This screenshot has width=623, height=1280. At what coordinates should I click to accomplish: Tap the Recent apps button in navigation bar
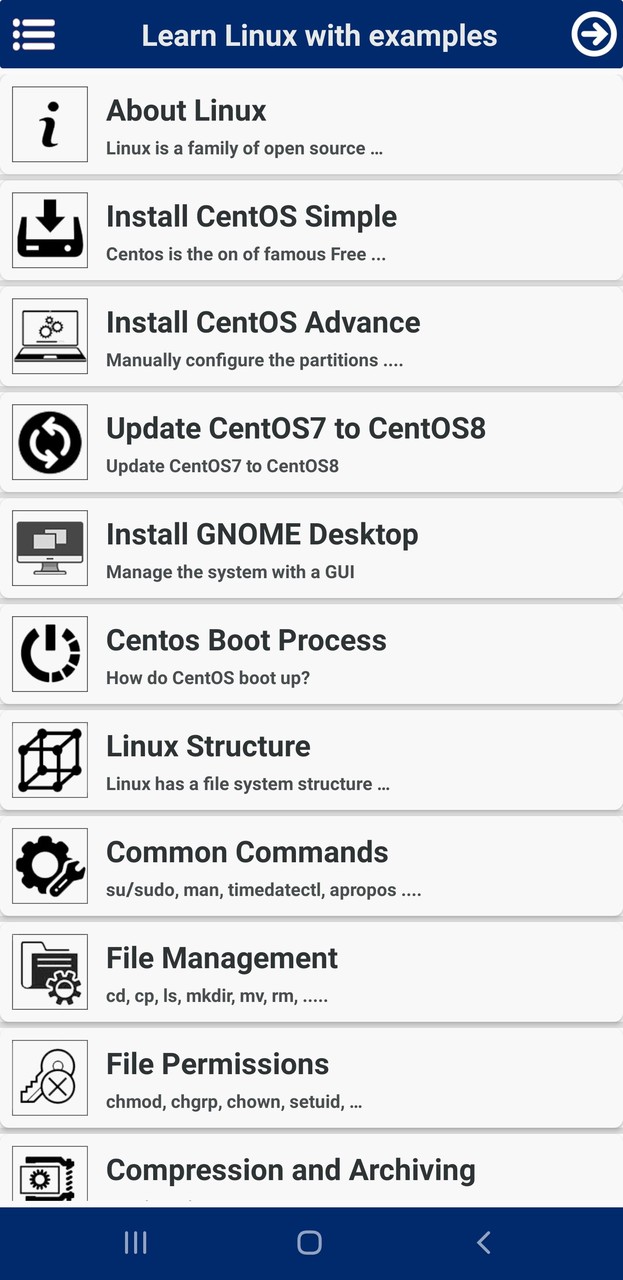(135, 1242)
